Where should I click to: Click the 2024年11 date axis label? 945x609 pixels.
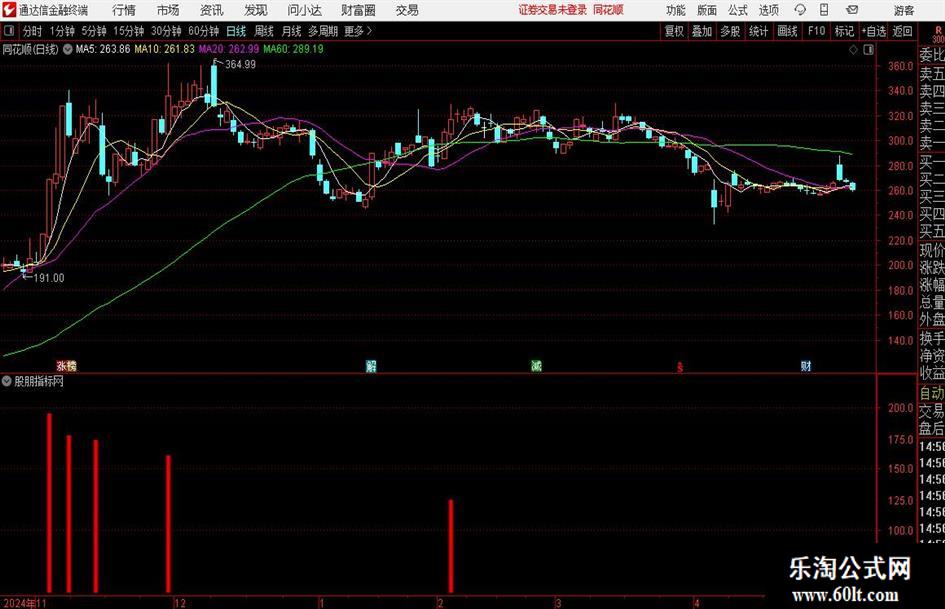25,603
